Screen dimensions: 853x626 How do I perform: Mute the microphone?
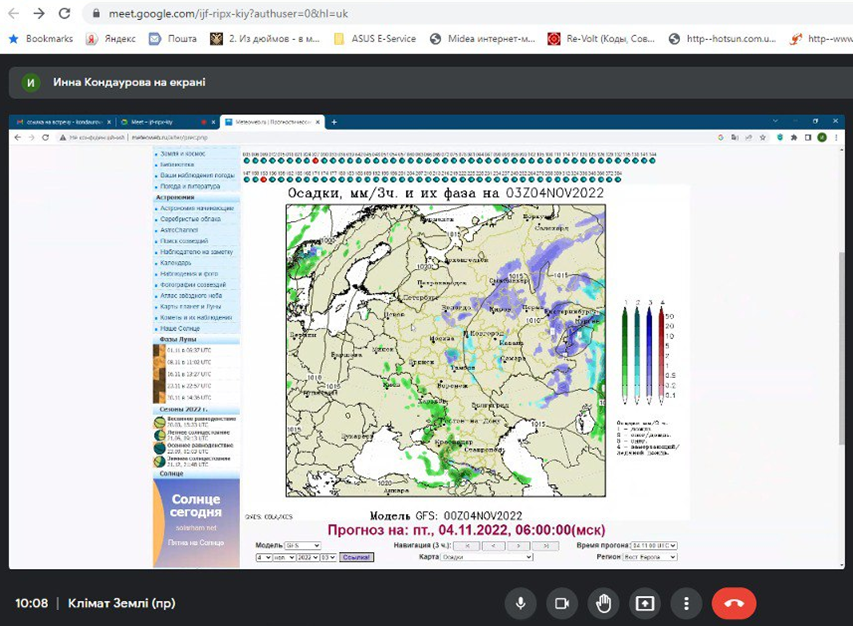(520, 603)
